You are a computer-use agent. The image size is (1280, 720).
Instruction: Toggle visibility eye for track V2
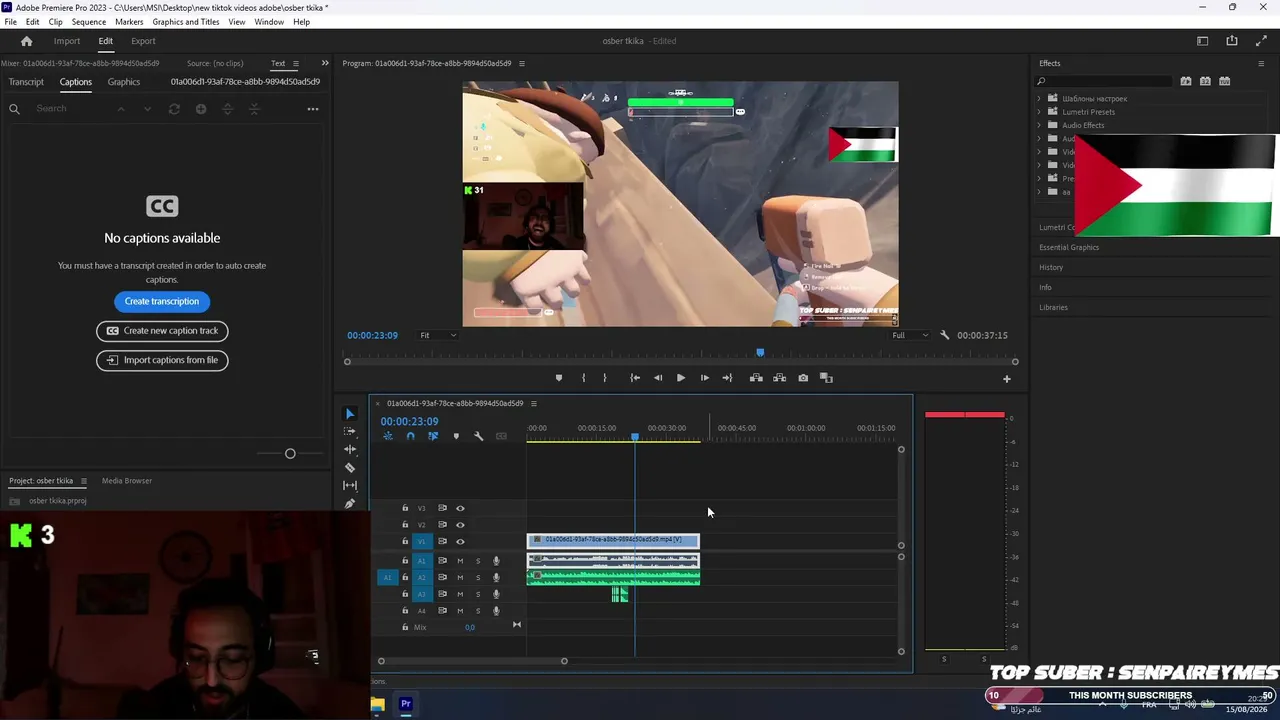[461, 525]
